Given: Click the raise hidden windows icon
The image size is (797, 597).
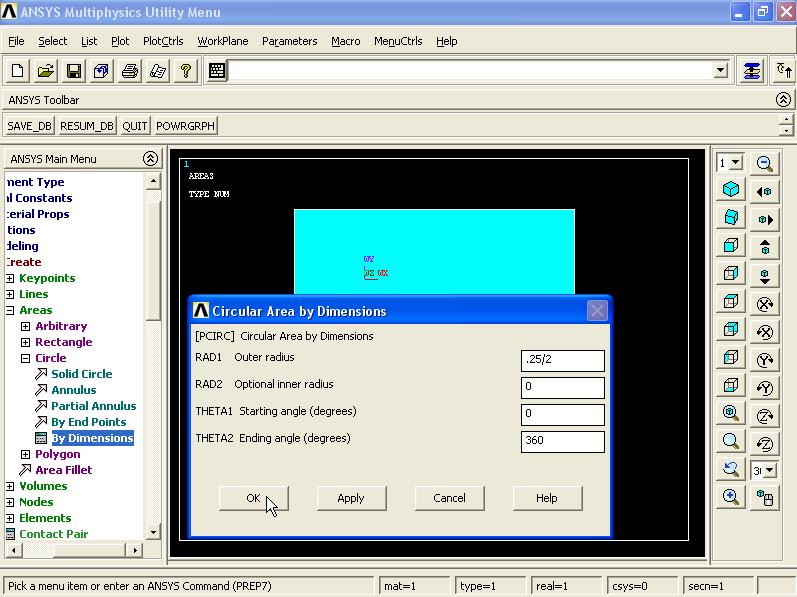Looking at the screenshot, I should pos(751,71).
